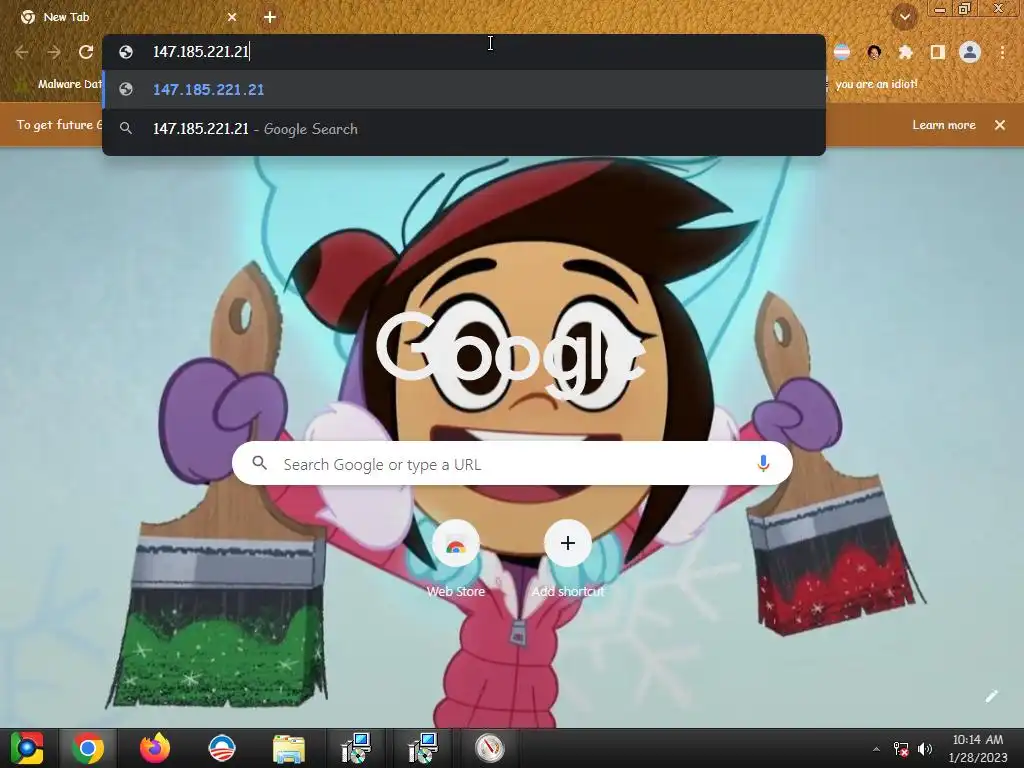1024x768 pixels.
Task: Open the second installer icon in taskbar
Action: pyautogui.click(x=423, y=748)
